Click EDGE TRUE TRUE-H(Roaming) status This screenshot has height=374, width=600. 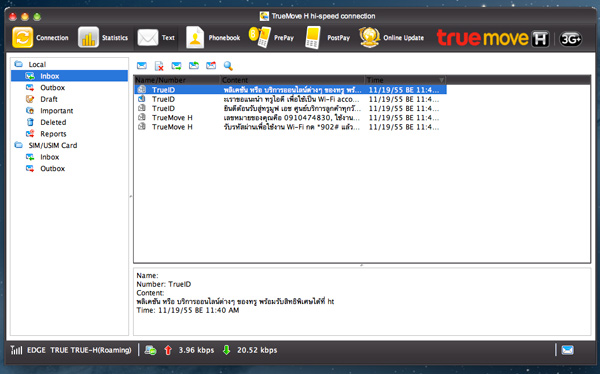pyautogui.click(x=79, y=350)
